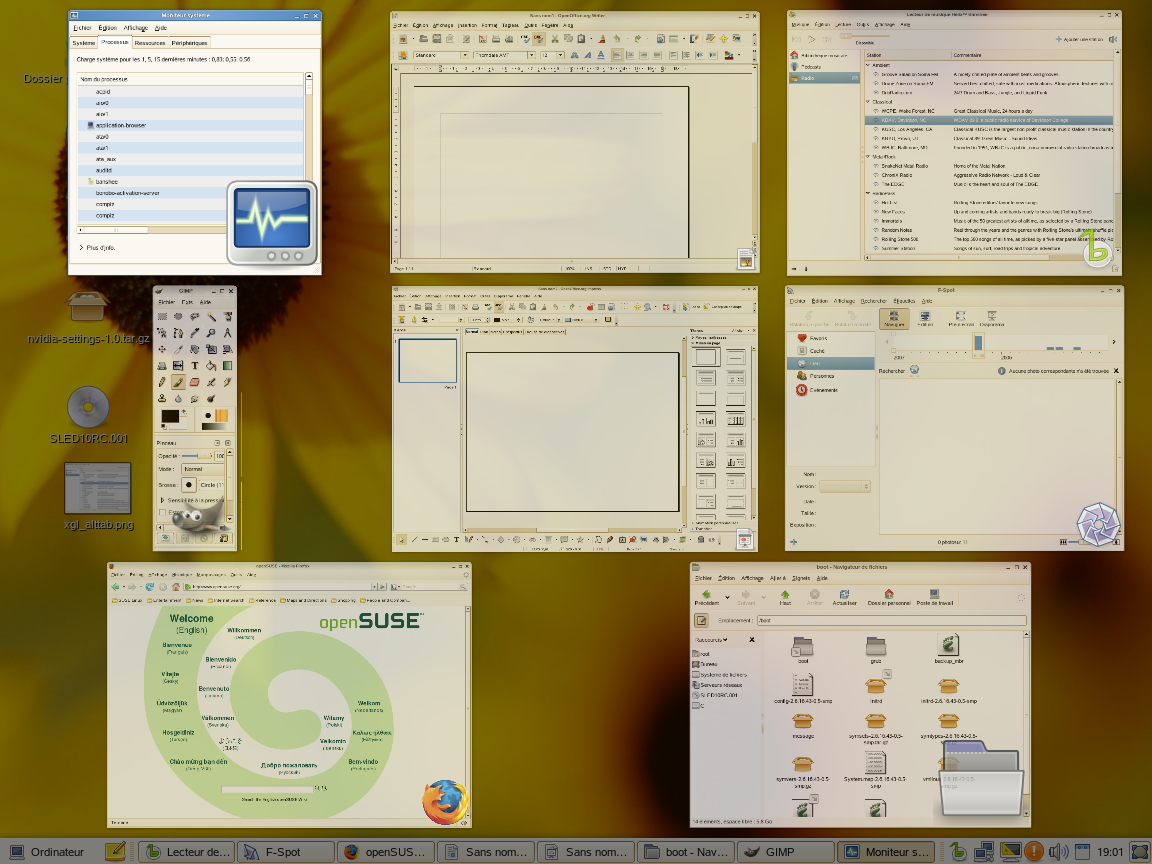Screen dimensions: 1152x864
Task: Click F-Spot taskbar button
Action: pyautogui.click(x=285, y=852)
